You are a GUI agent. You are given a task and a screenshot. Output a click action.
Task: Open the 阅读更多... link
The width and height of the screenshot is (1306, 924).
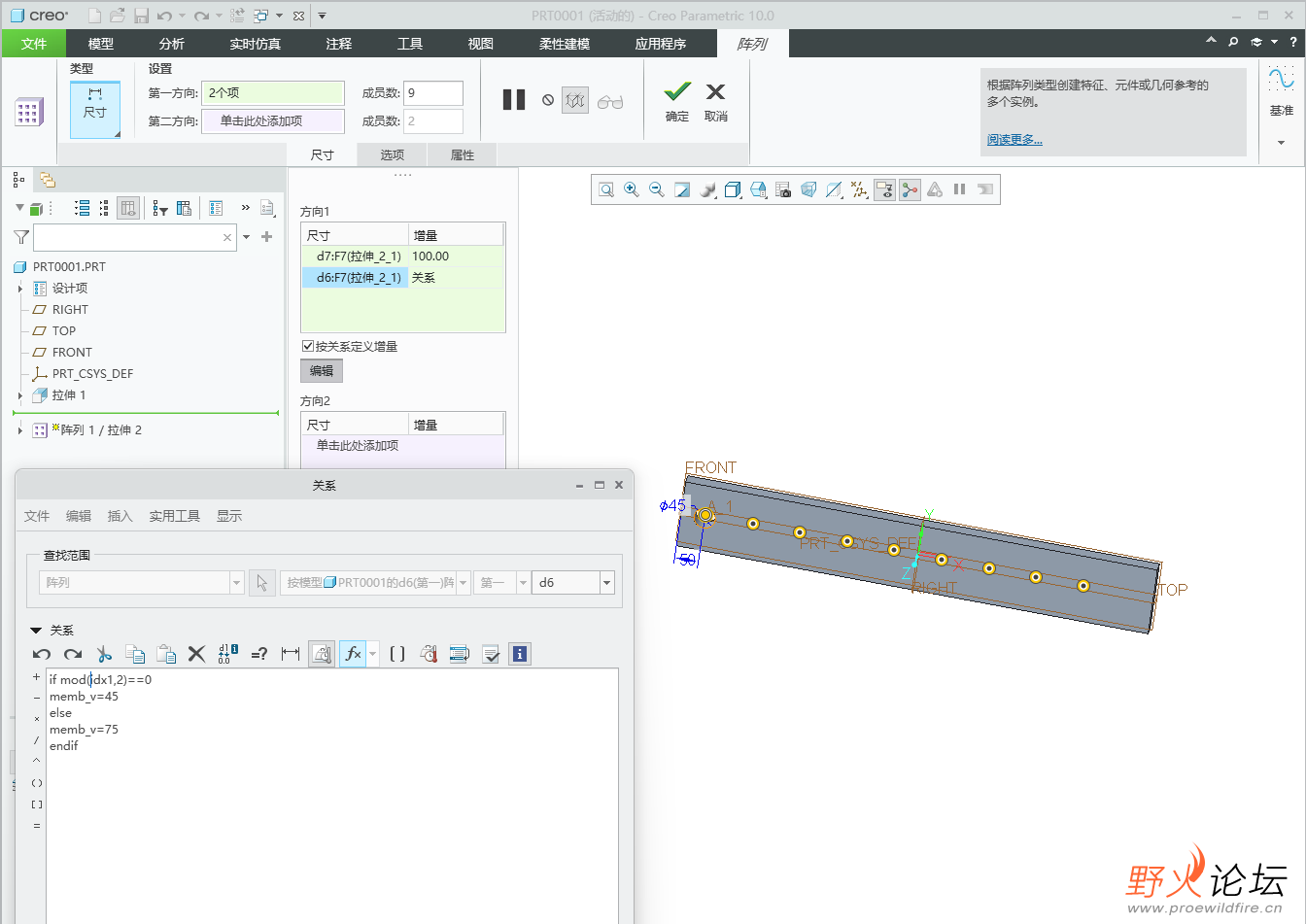pyautogui.click(x=1014, y=140)
